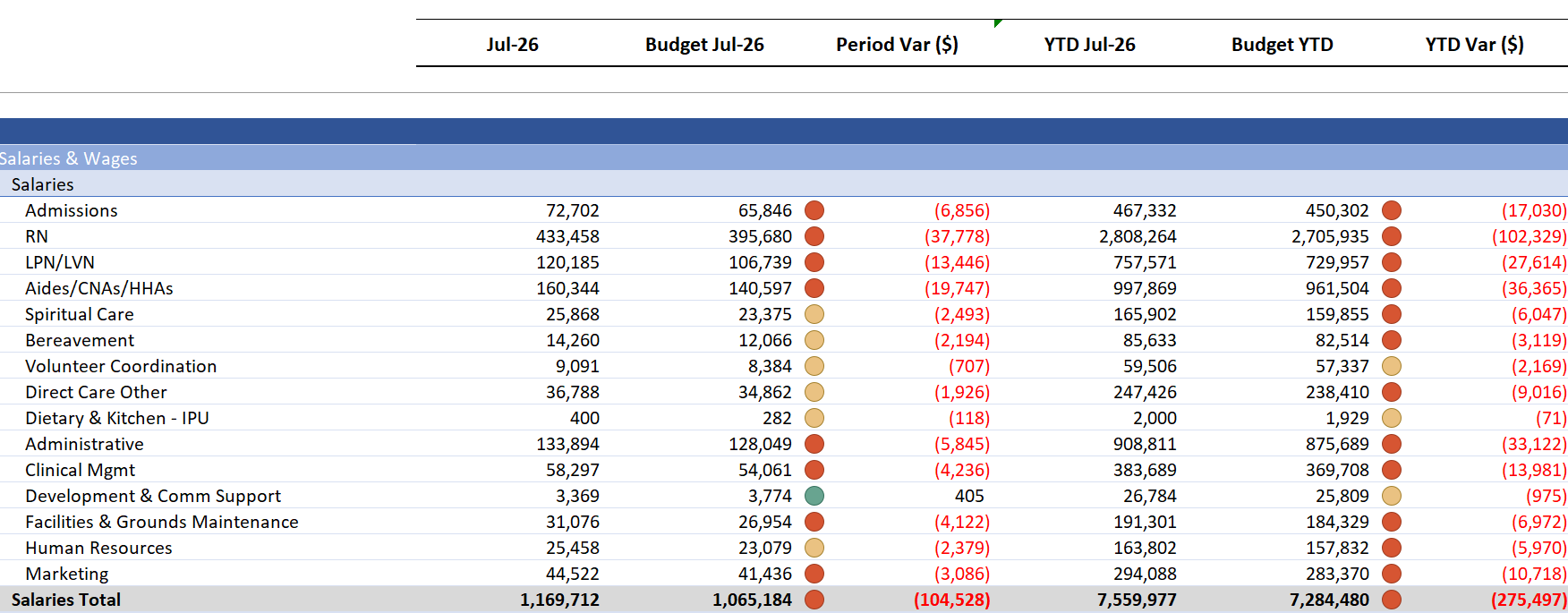The height and width of the screenshot is (613, 1568).
Task: Select Facilities & Grounds Maintenance label
Action: [162, 522]
